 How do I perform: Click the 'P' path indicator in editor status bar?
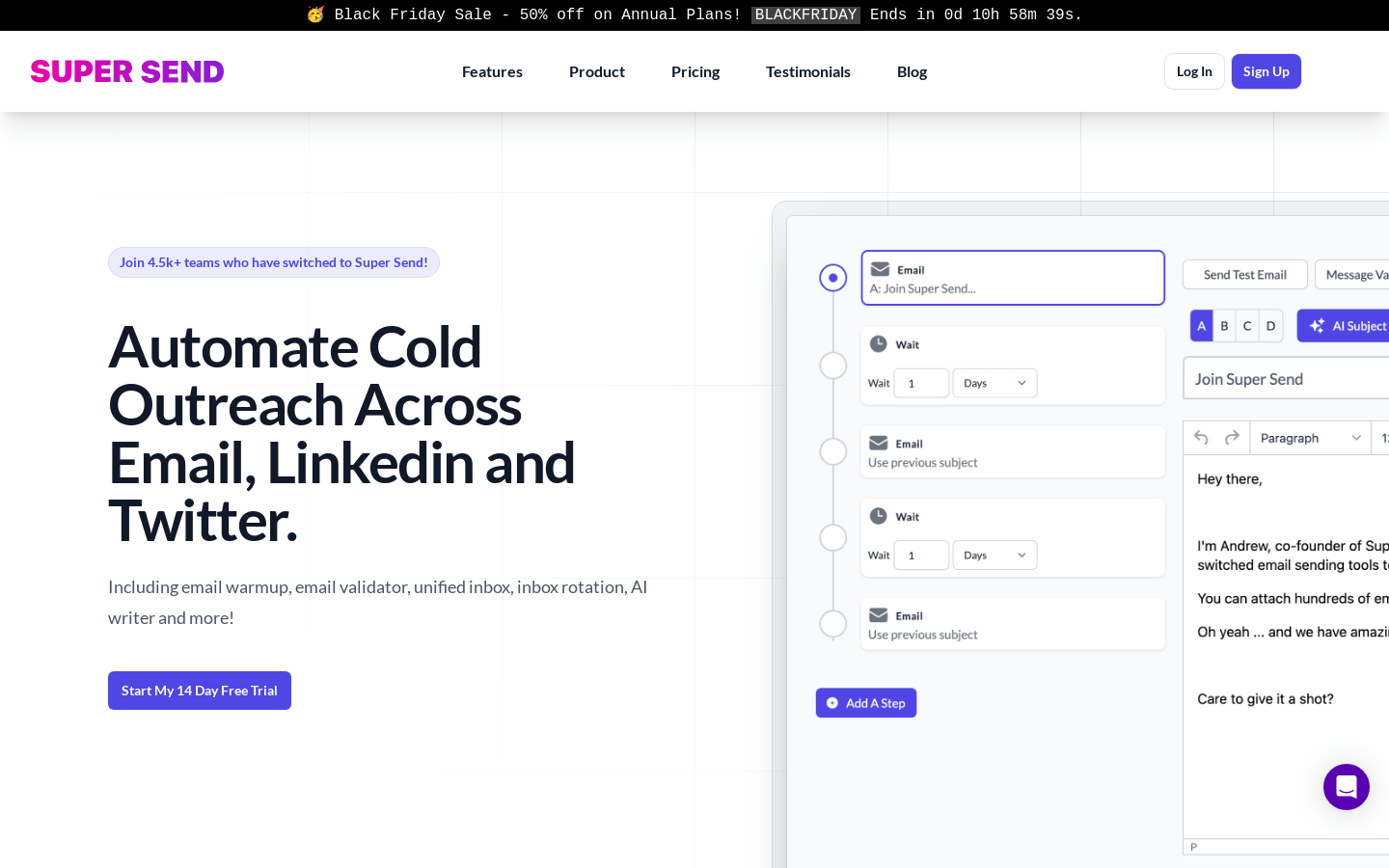[x=1194, y=847]
